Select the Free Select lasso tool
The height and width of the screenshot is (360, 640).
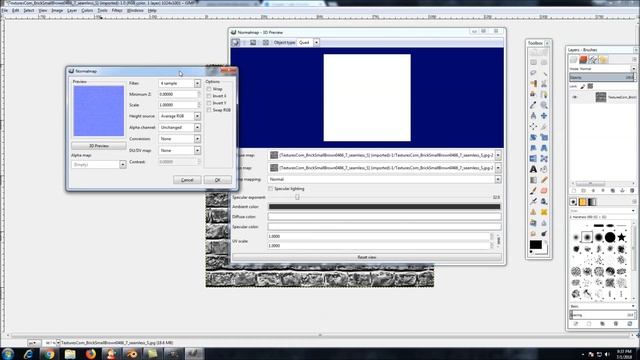[x=533, y=73]
